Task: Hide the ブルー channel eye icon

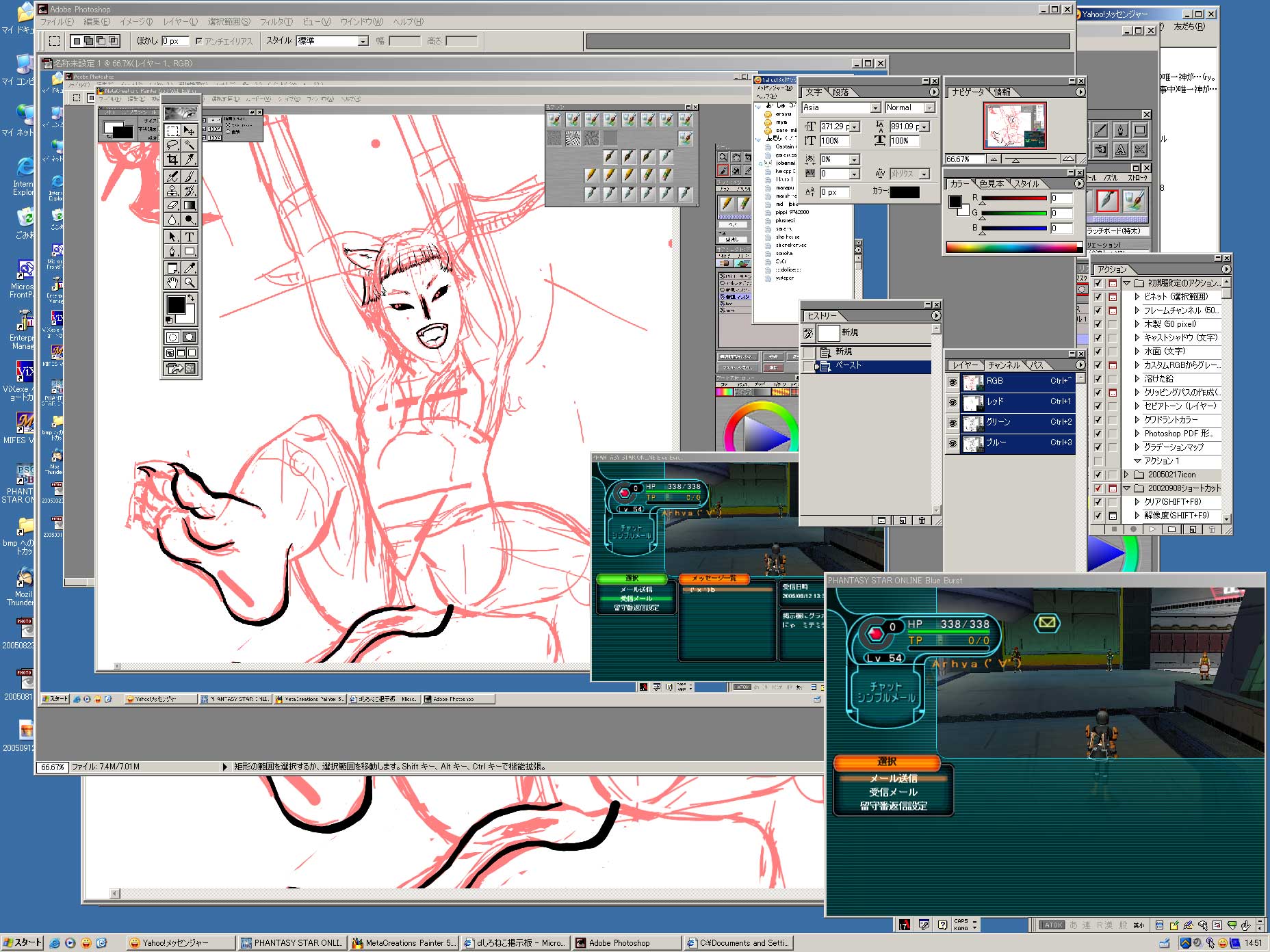Action: (x=953, y=444)
